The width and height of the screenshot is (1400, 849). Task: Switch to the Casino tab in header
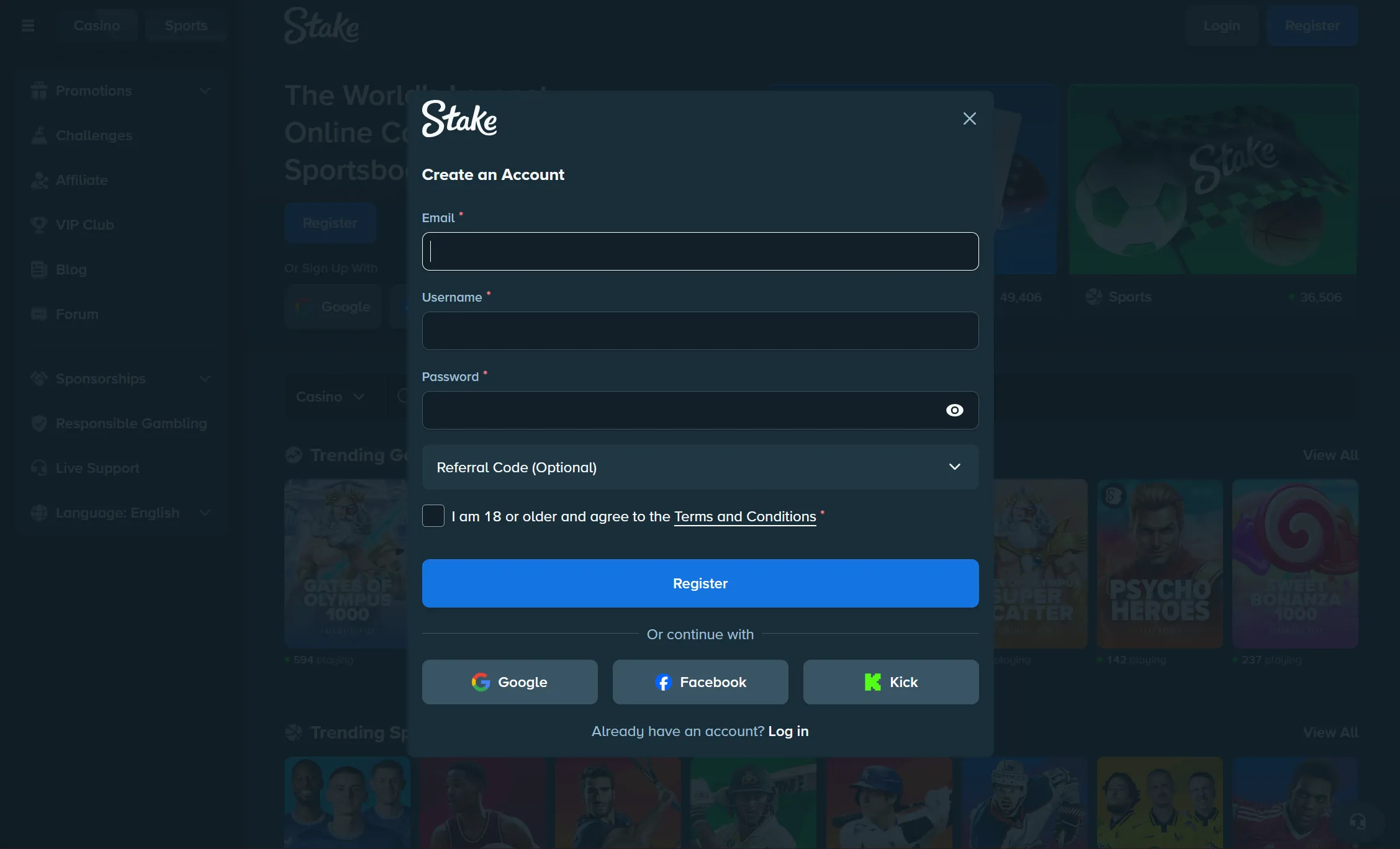point(97,25)
